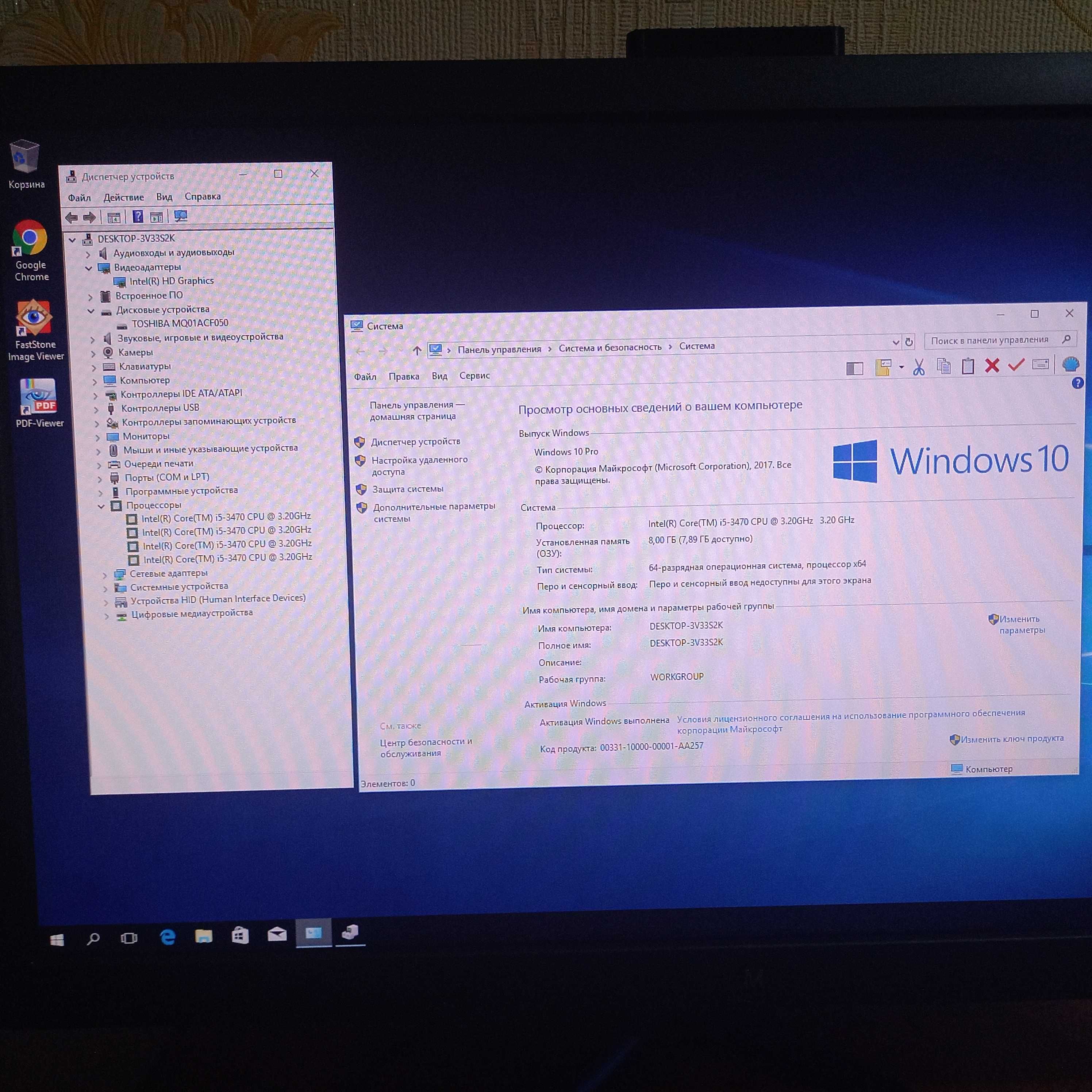1092x1092 pixels.
Task: Open folder options dropdown arrow in Система toolbar
Action: tap(901, 368)
